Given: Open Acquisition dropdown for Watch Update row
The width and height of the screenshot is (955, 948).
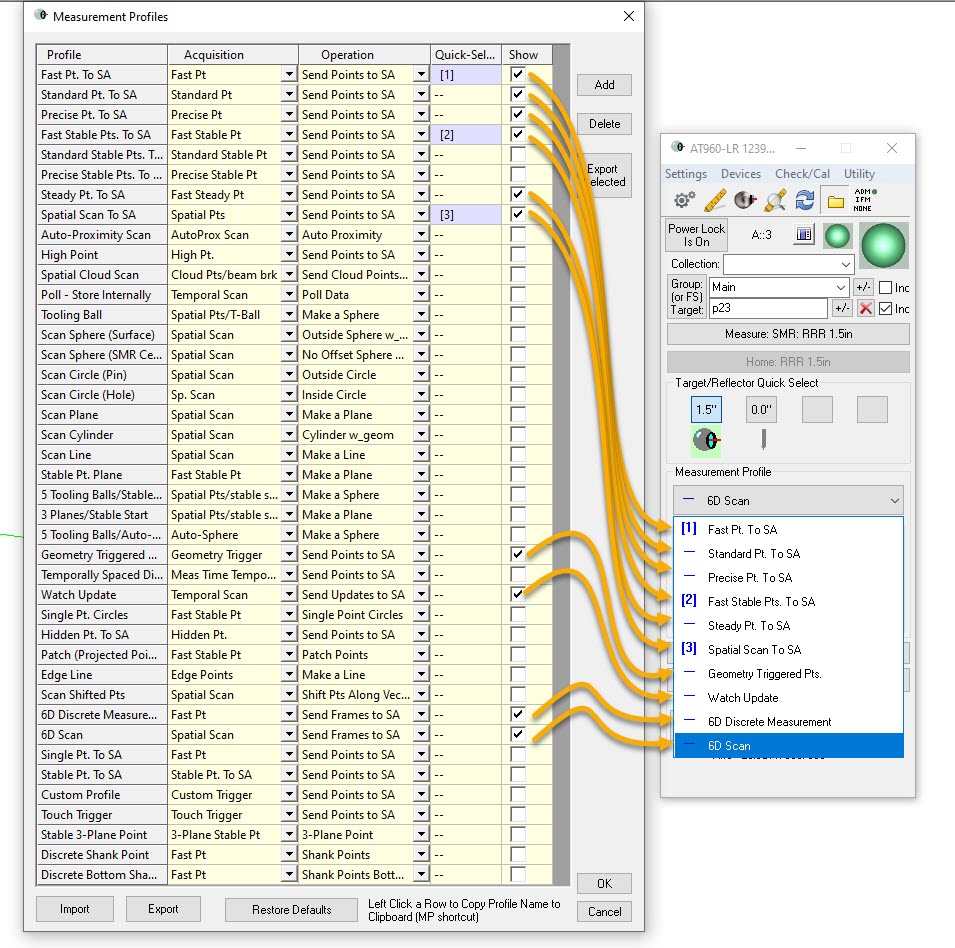Looking at the screenshot, I should point(289,595).
